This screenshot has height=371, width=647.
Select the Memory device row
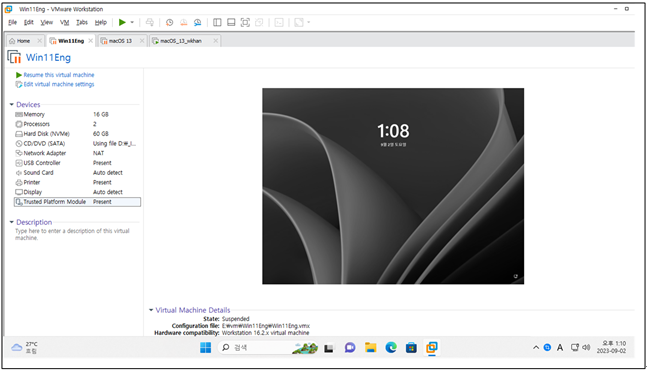tap(77, 114)
